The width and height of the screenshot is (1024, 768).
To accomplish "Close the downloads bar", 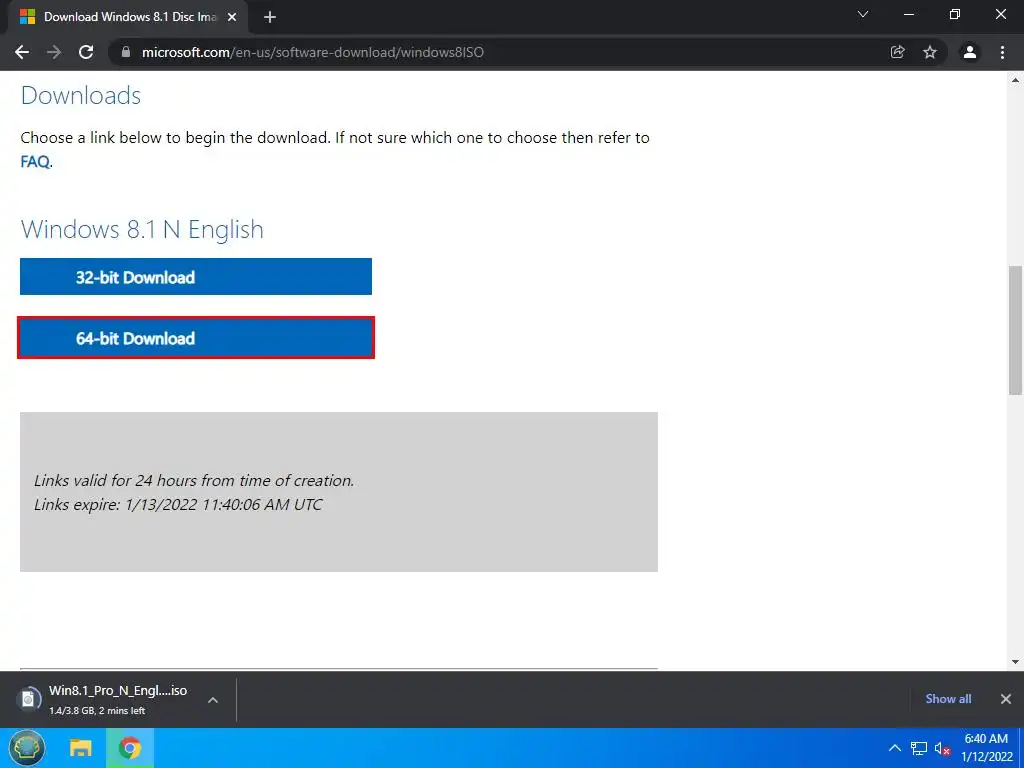I will coord(1006,699).
